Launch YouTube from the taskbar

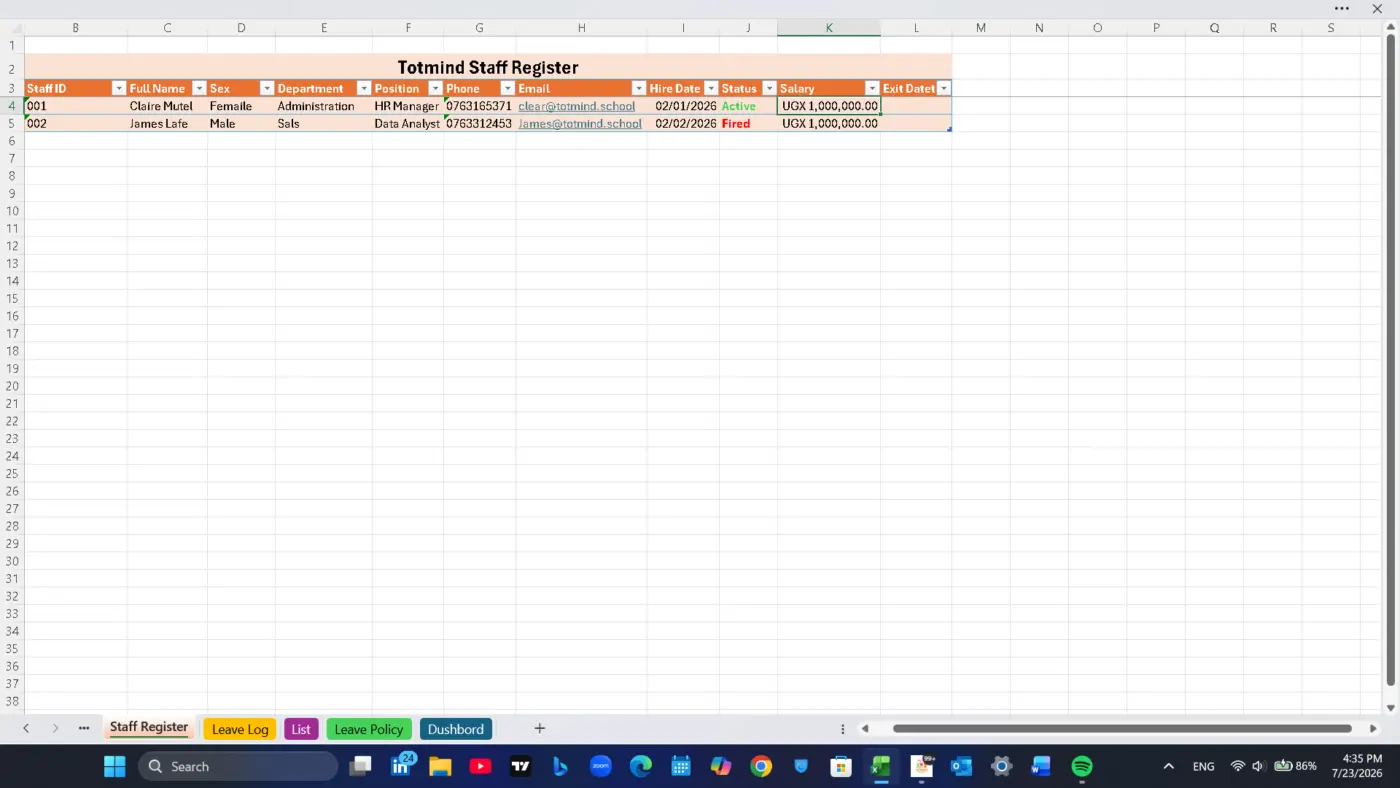click(x=480, y=767)
